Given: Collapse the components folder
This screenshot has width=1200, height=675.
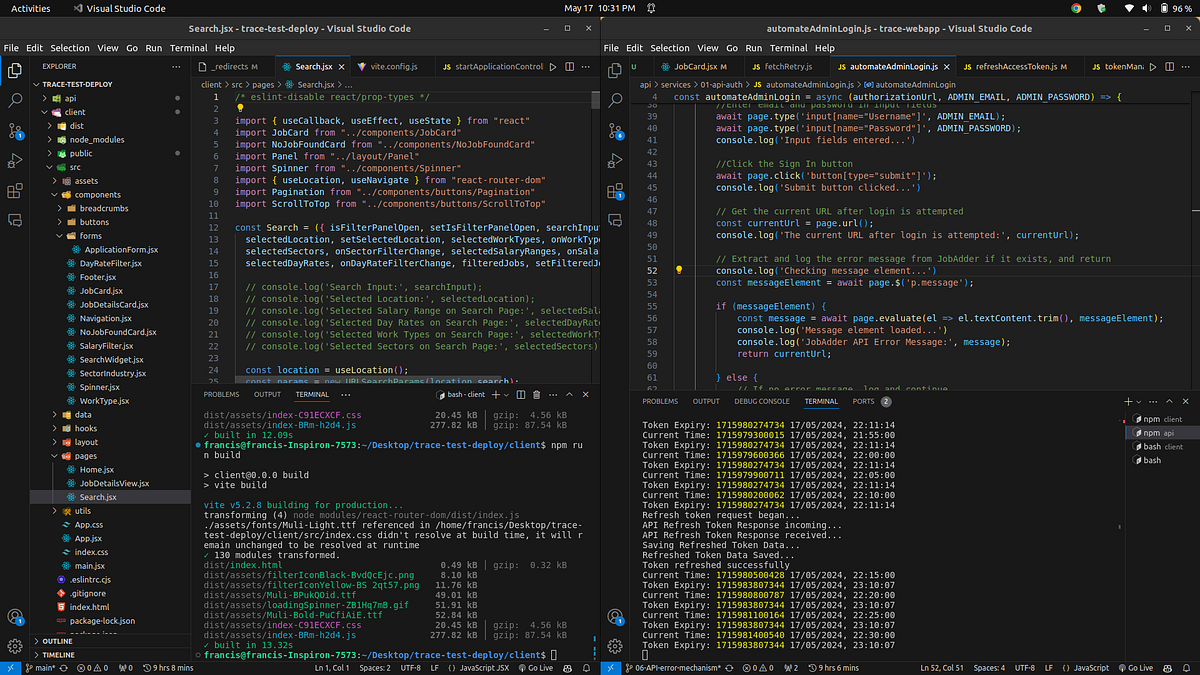Looking at the screenshot, I should coord(97,195).
